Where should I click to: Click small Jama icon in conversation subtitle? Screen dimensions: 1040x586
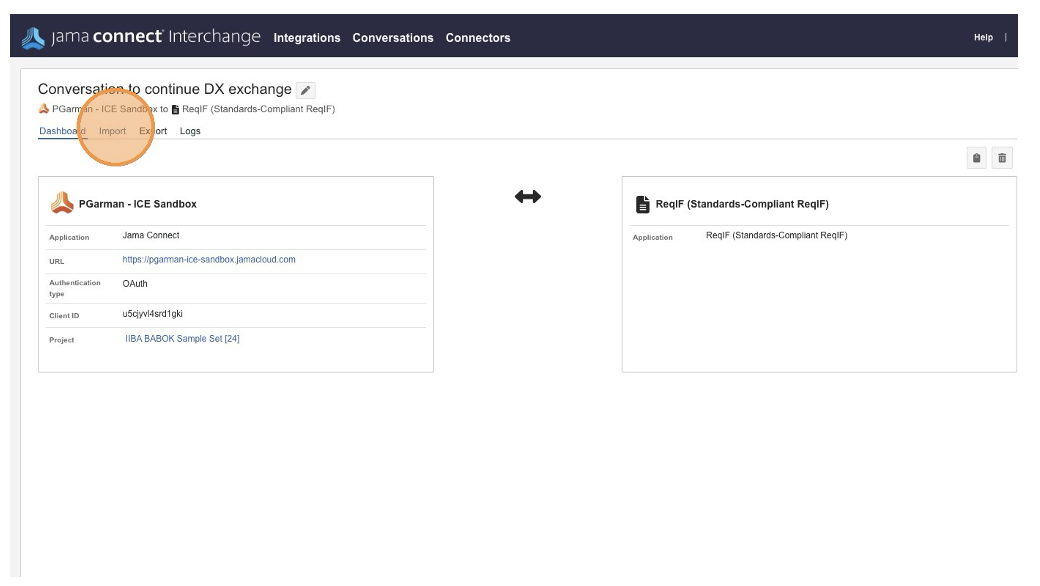click(x=44, y=109)
